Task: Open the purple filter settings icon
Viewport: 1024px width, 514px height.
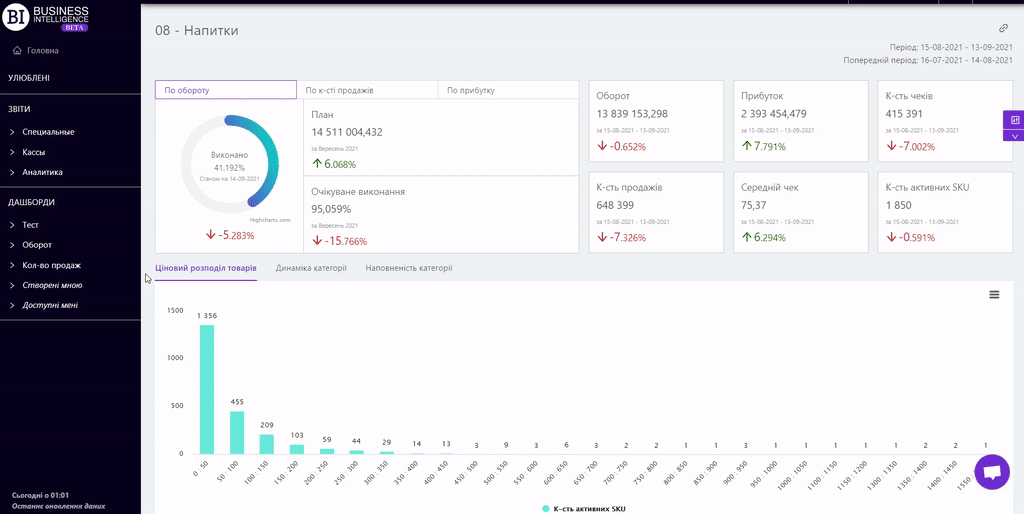Action: (1014, 120)
